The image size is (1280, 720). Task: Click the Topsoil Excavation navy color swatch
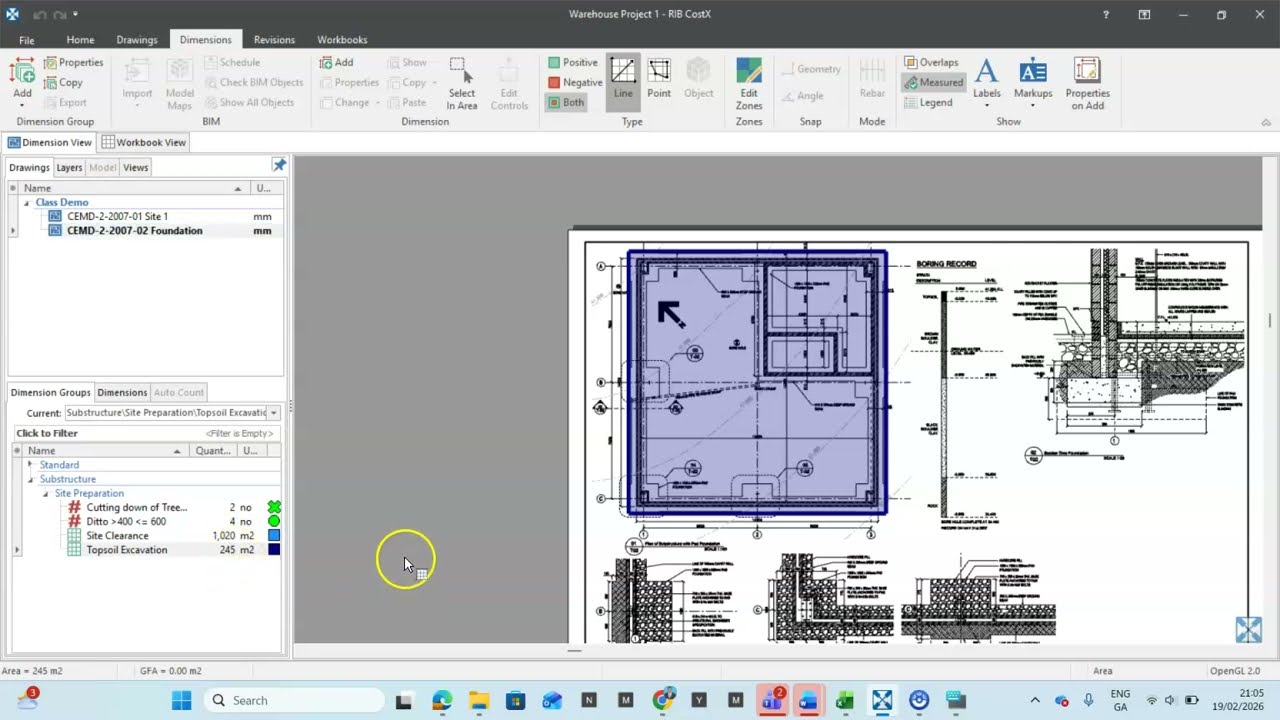(x=274, y=550)
